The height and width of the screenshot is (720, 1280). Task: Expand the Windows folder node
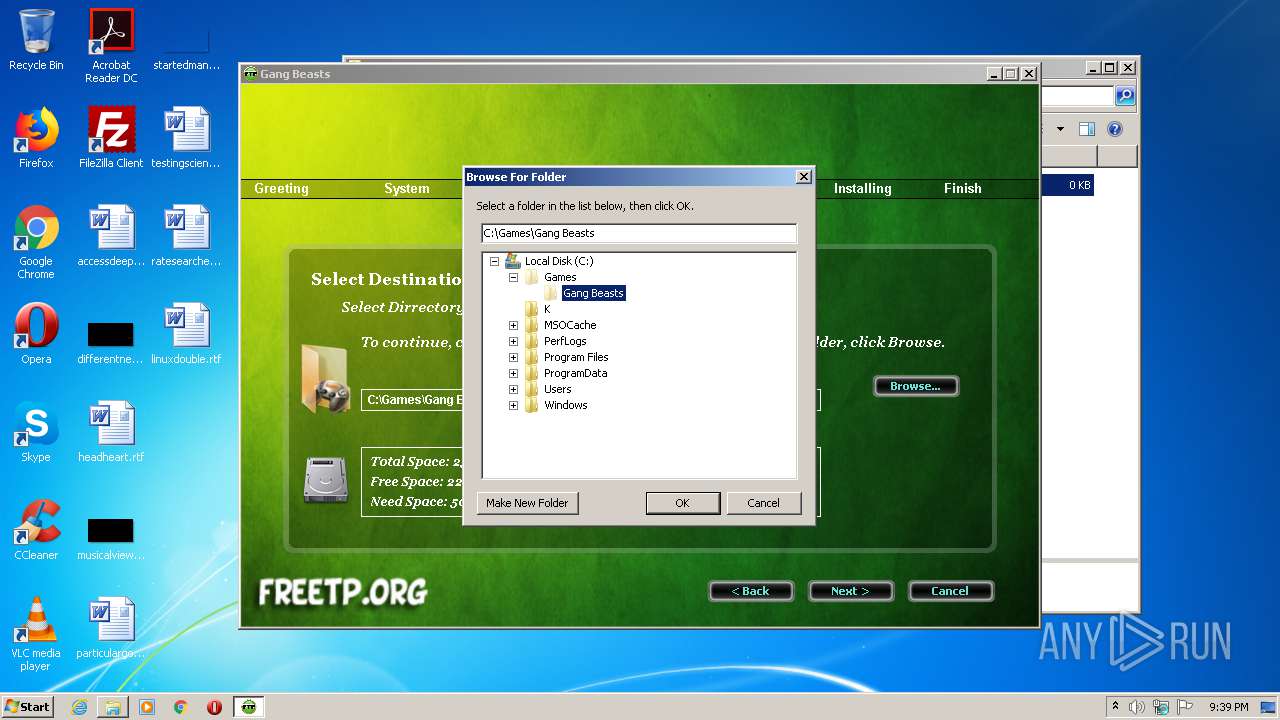513,405
